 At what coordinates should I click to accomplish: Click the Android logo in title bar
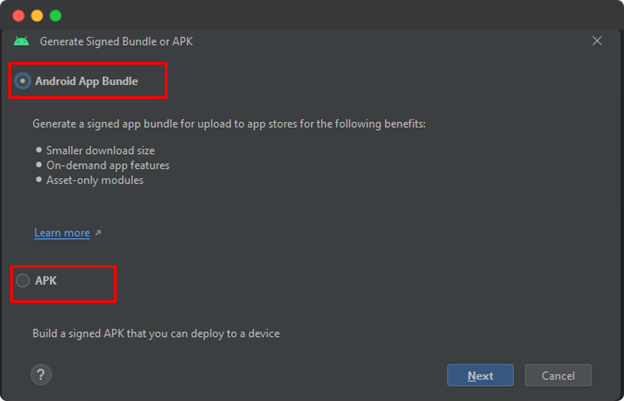click(x=22, y=41)
